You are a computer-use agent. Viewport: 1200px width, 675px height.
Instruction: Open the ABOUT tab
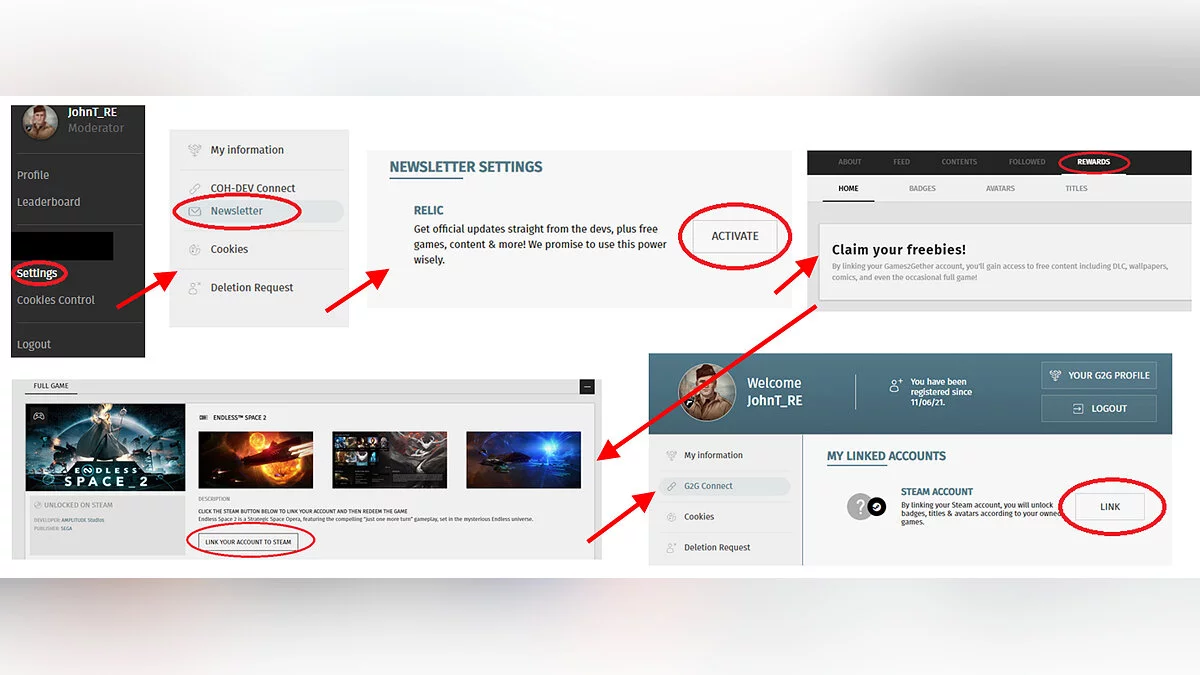point(850,162)
